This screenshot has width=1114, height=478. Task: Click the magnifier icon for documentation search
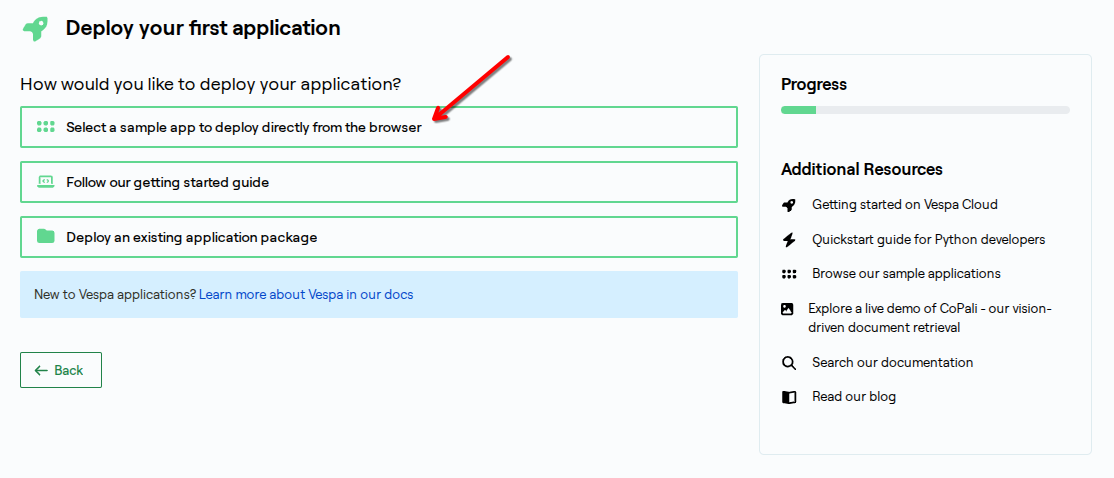point(789,363)
